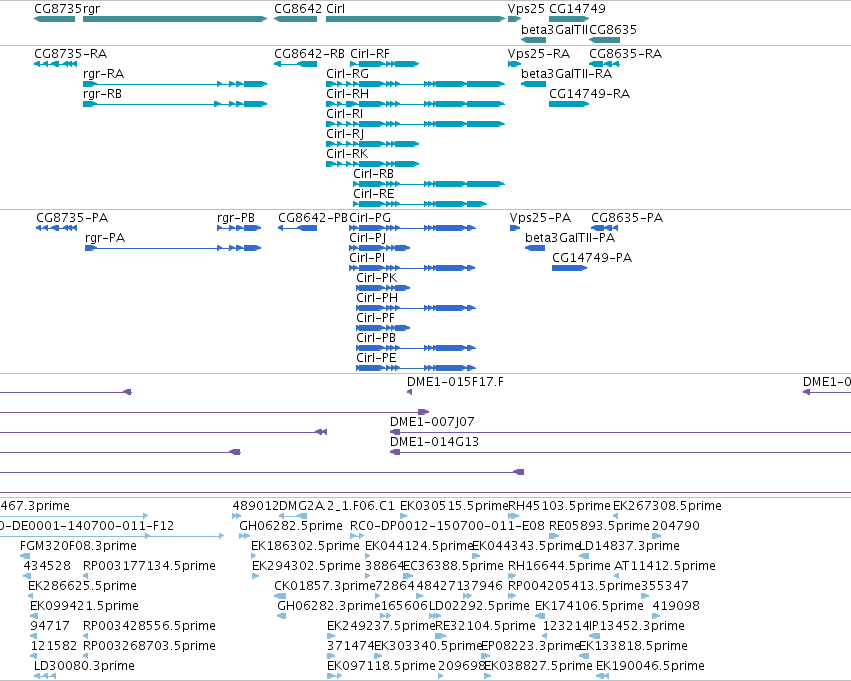The width and height of the screenshot is (851, 681).
Task: Click the DME1-007J07 feature label
Action: click(432, 422)
